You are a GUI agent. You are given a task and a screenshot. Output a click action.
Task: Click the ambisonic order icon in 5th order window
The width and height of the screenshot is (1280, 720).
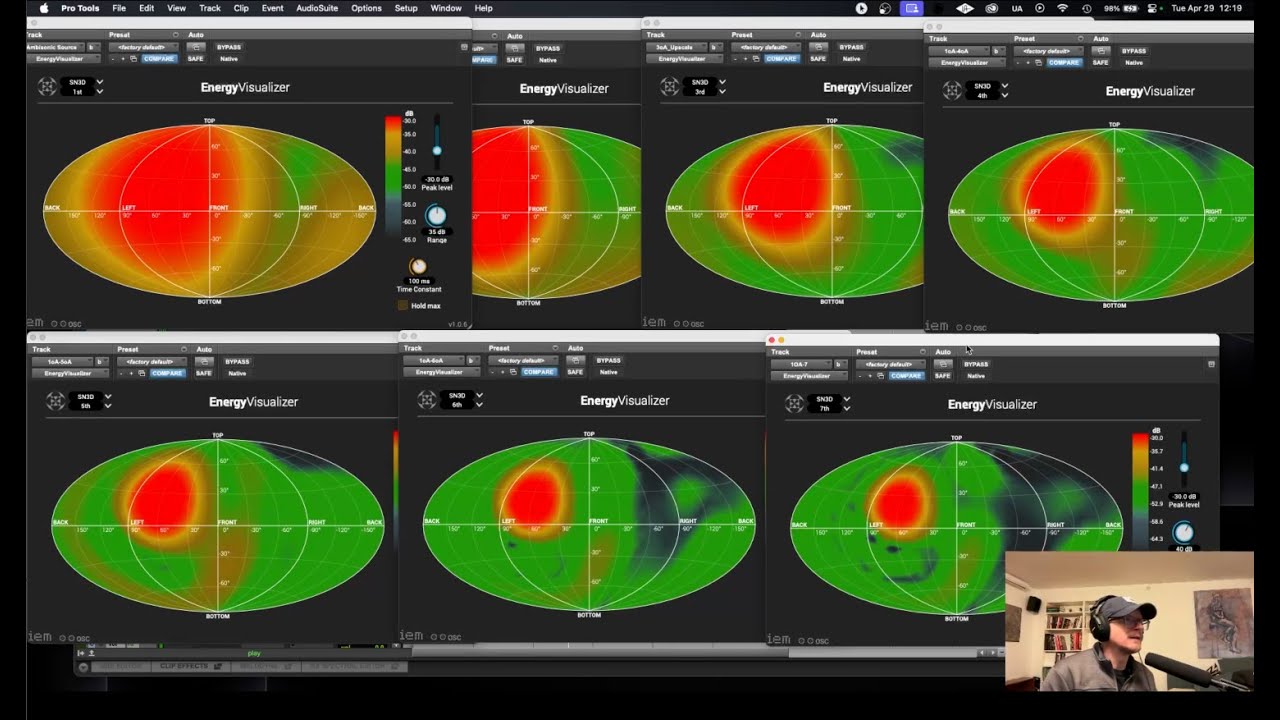pos(55,401)
